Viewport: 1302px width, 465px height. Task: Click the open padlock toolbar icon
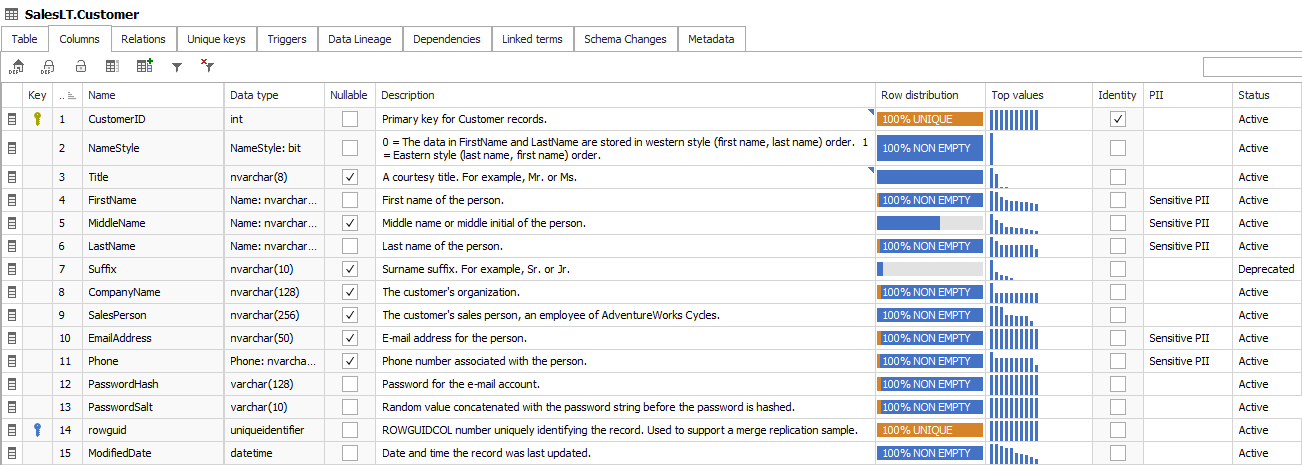tap(81, 67)
